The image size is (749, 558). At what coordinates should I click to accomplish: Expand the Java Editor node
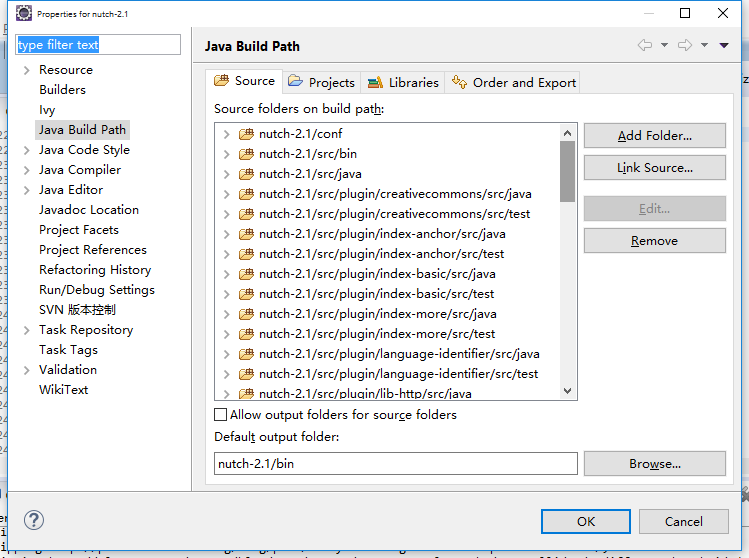pos(27,190)
